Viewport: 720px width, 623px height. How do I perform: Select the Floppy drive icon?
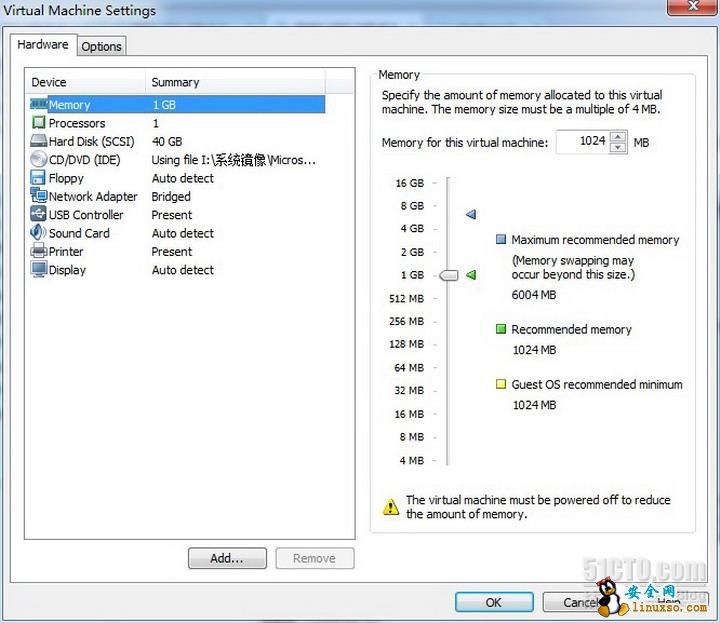(x=39, y=178)
